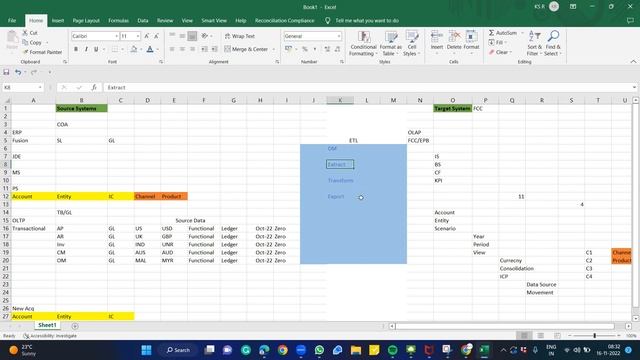
Task: Click the taskbar Search box
Action: point(178,350)
